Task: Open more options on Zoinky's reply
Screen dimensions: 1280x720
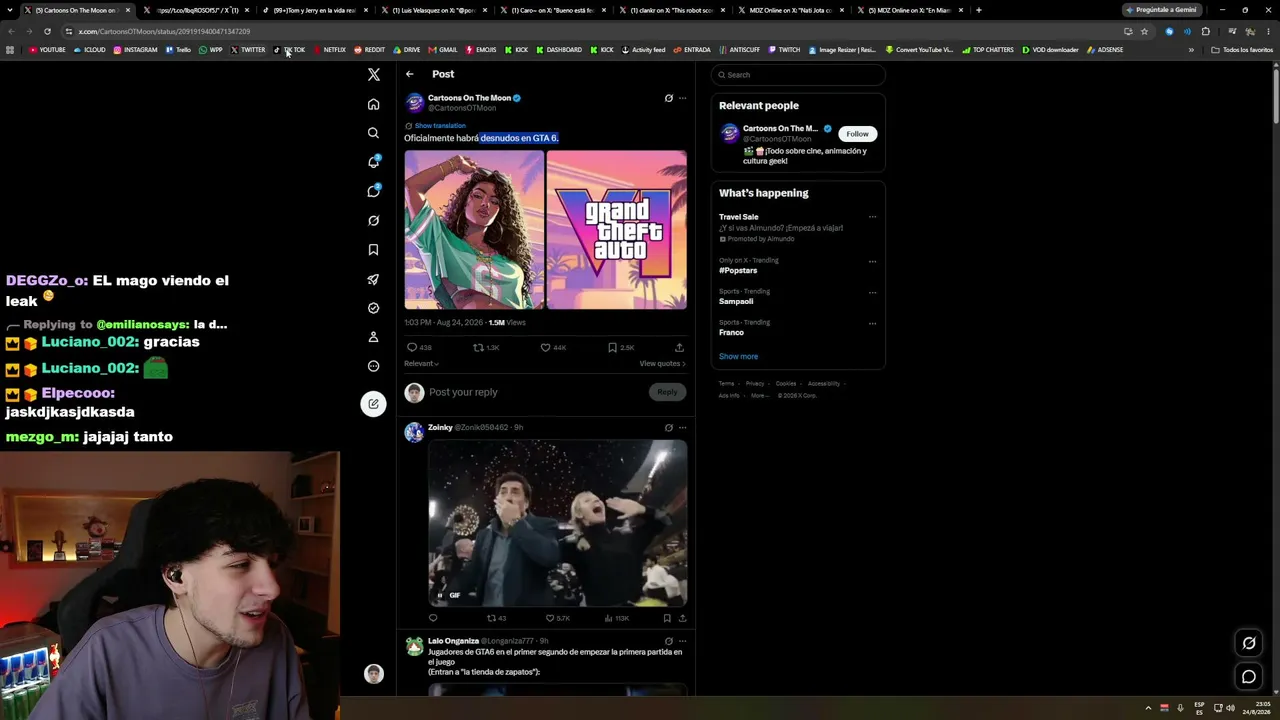Action: point(683,427)
